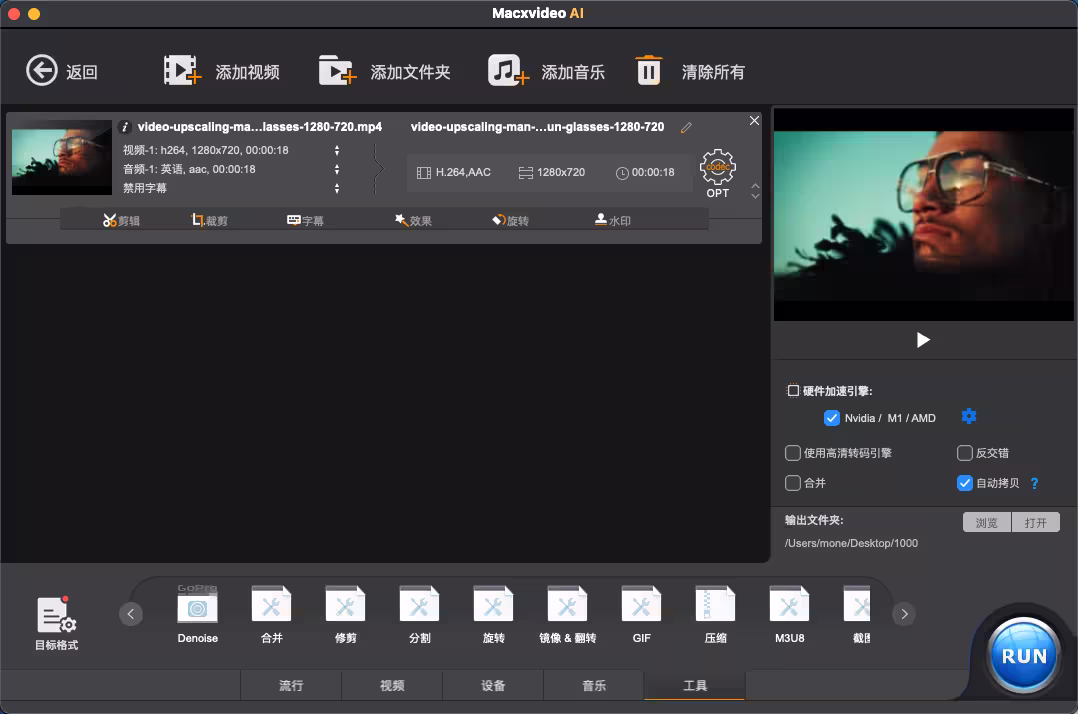Image resolution: width=1078 pixels, height=714 pixels.
Task: Switch to the 音乐 tab
Action: point(594,685)
